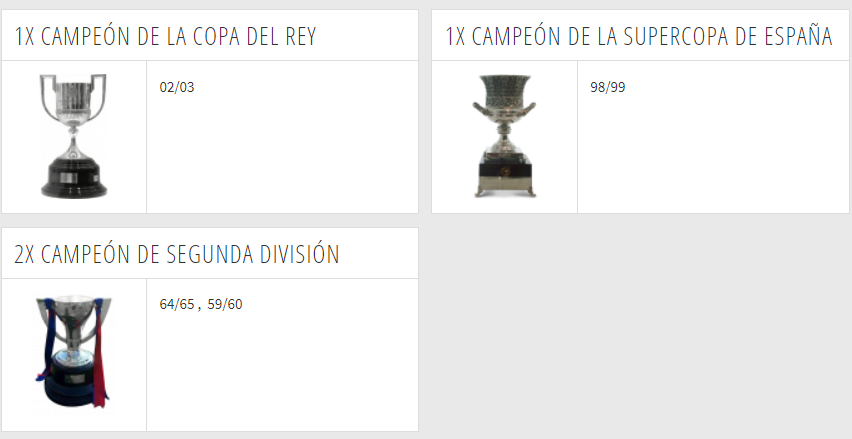Click the silver cup atop the Copa del Rey trophy
The width and height of the screenshot is (852, 439).
coord(73,99)
